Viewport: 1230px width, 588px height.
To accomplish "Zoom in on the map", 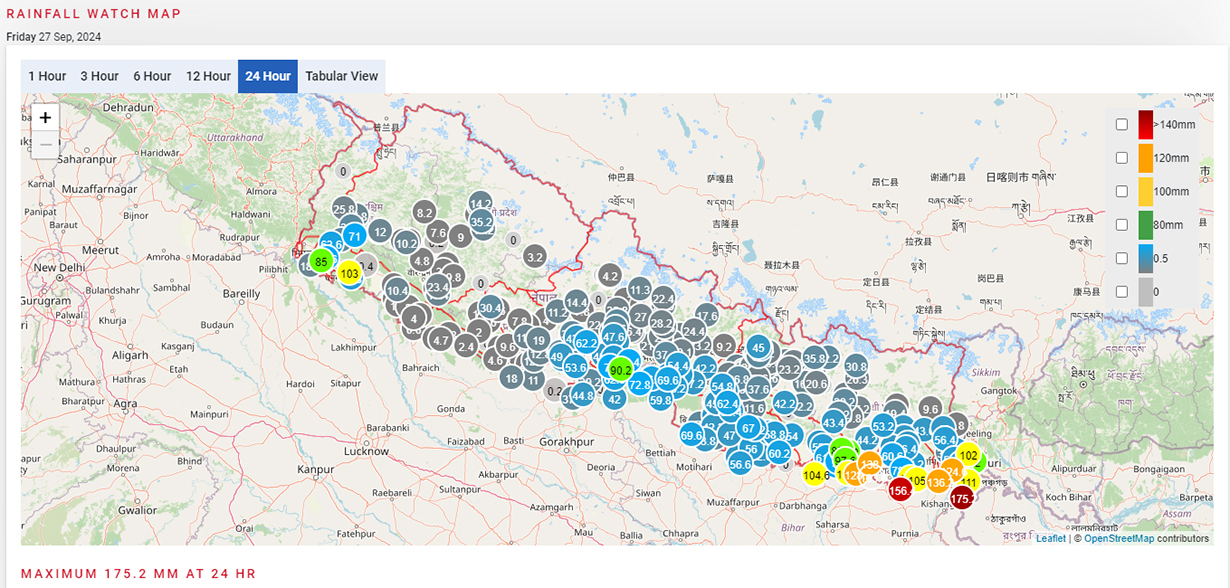I will pyautogui.click(x=45, y=117).
